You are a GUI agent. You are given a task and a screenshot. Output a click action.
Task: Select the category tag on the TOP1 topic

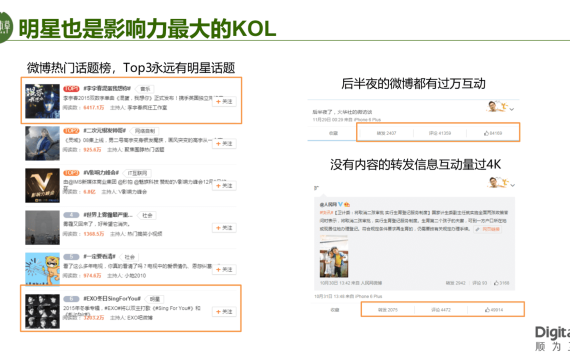click(x=145, y=89)
